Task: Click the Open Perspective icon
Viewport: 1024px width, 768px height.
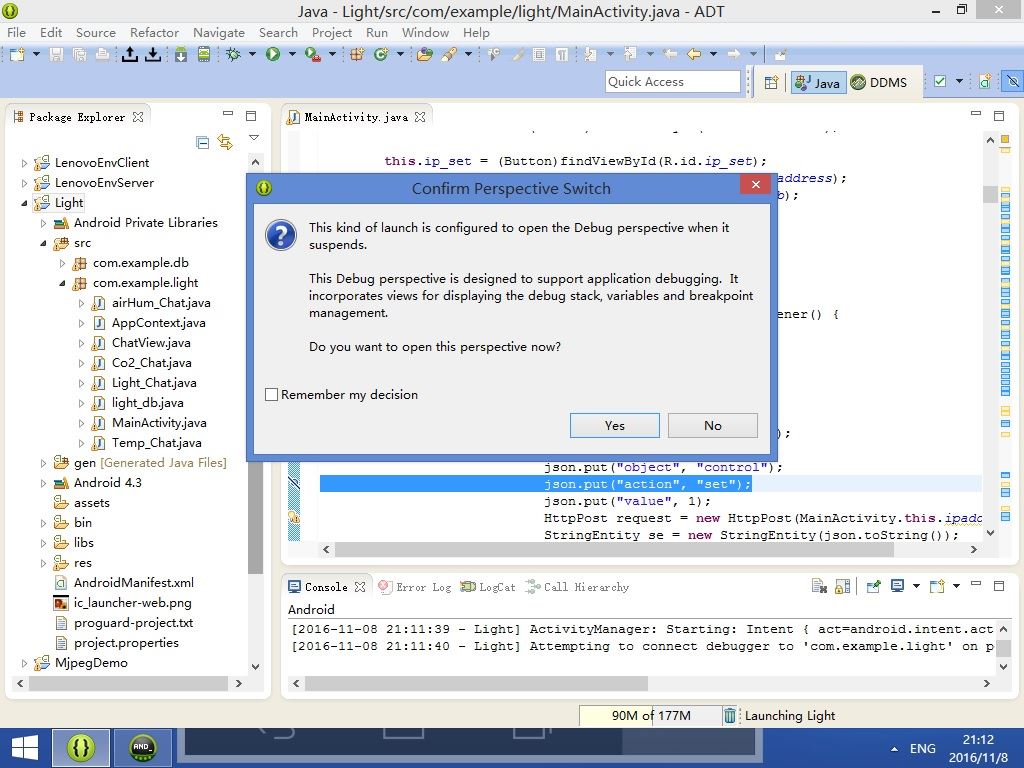Action: coord(771,82)
